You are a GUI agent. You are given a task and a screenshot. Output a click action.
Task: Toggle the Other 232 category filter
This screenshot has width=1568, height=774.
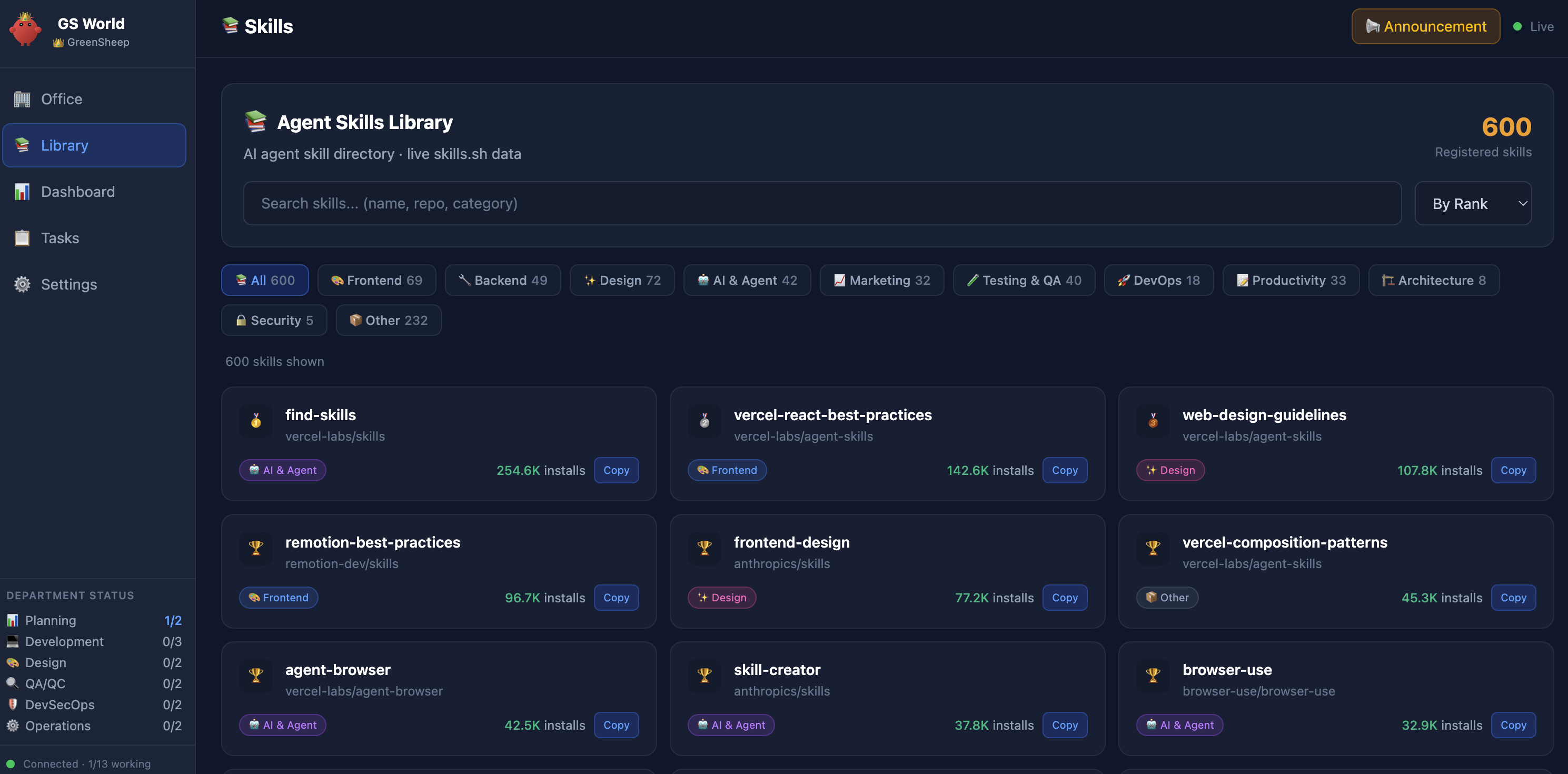389,320
